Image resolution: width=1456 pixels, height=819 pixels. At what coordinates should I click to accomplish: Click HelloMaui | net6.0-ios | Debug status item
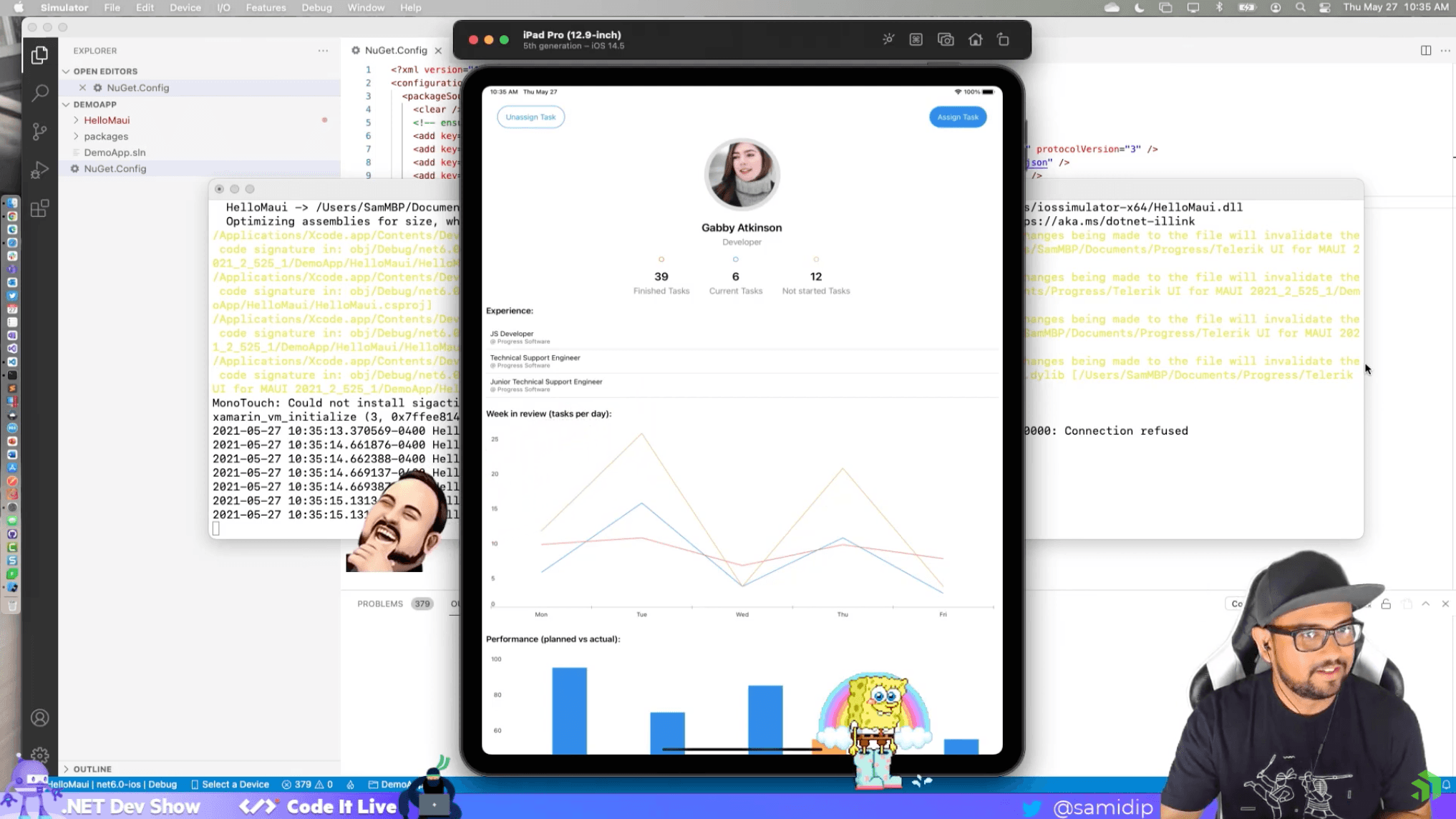(113, 784)
